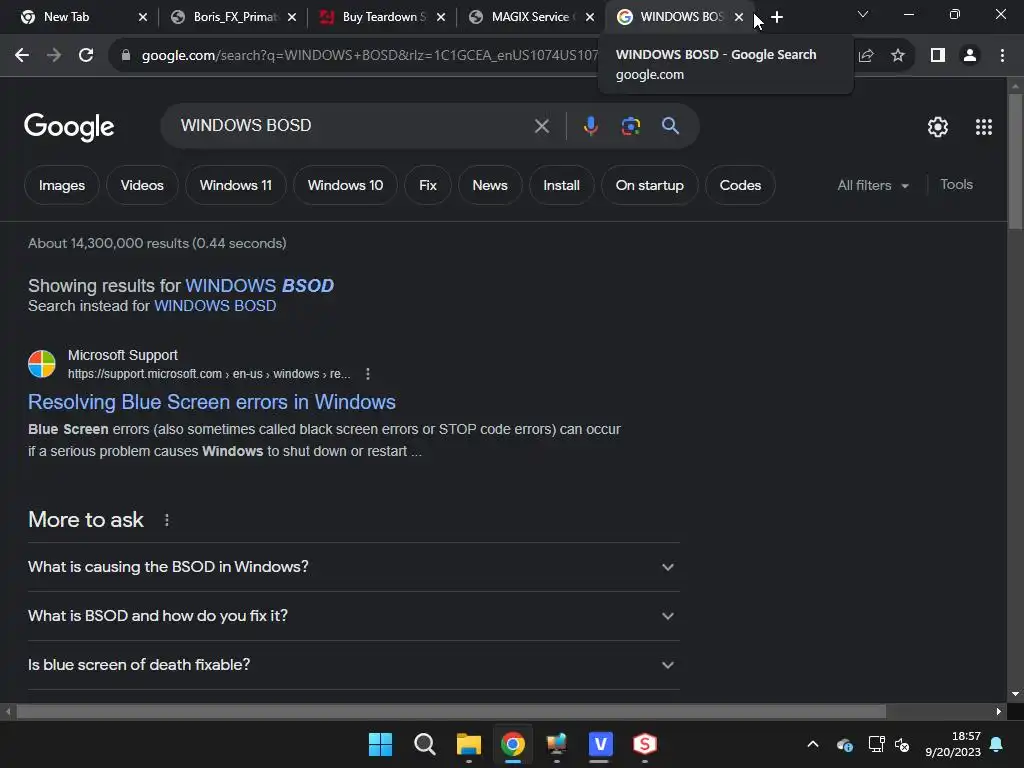Apply the On startup filter chip
This screenshot has height=768, width=1024.
[650, 185]
